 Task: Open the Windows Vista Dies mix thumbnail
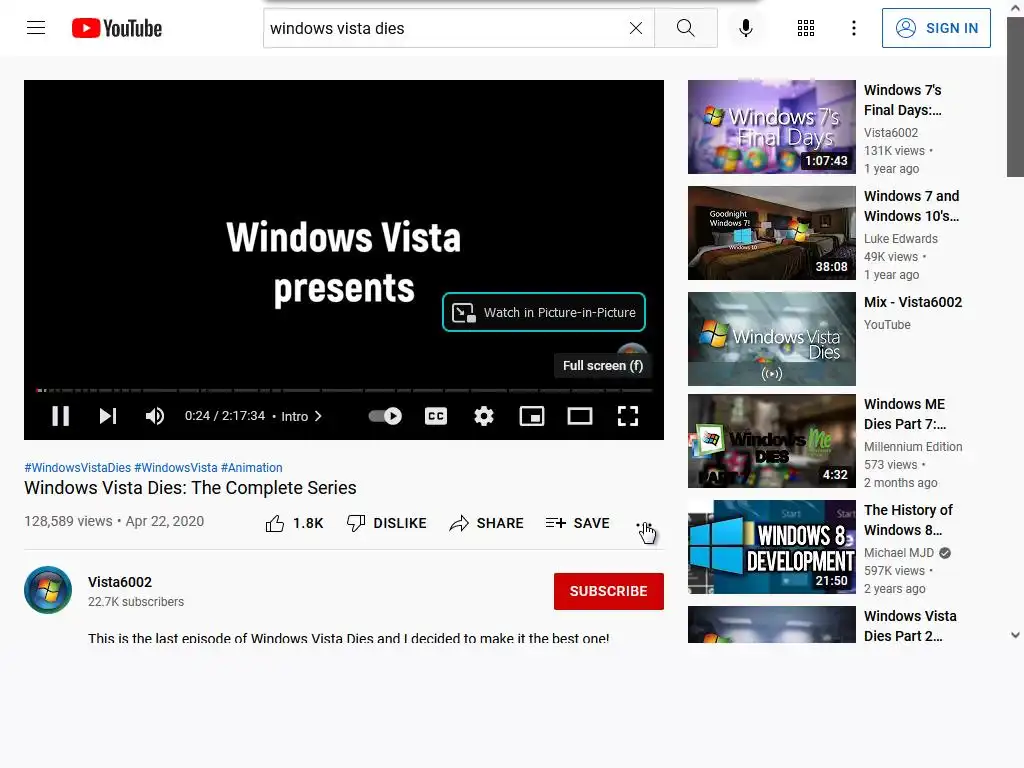(771, 338)
